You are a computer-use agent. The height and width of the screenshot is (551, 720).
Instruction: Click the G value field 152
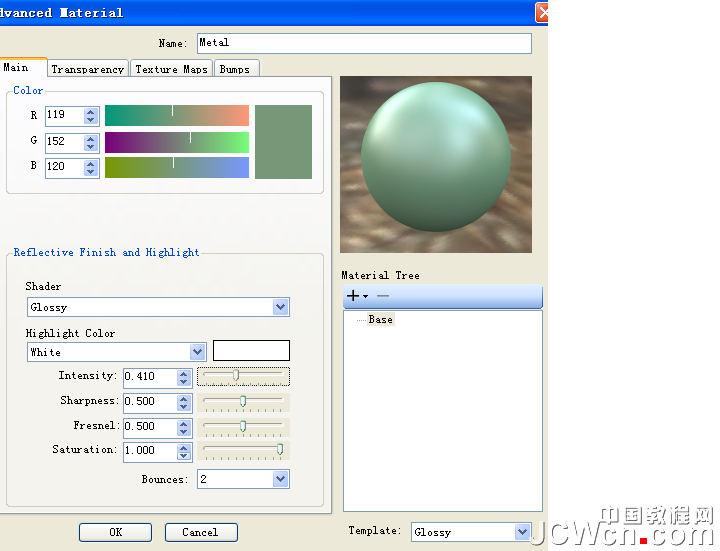[x=65, y=142]
